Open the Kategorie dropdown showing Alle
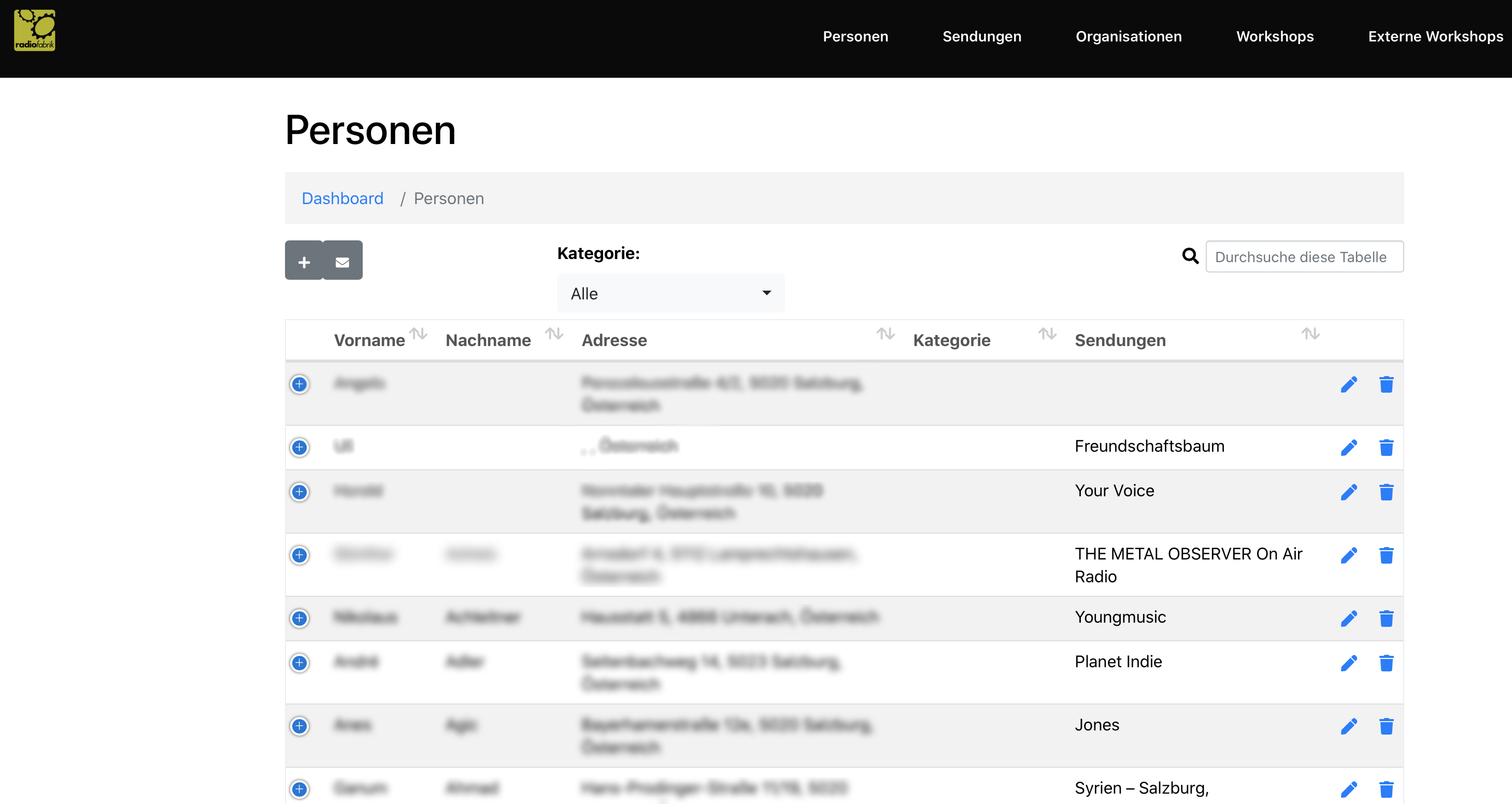The height and width of the screenshot is (804, 1512). point(671,293)
